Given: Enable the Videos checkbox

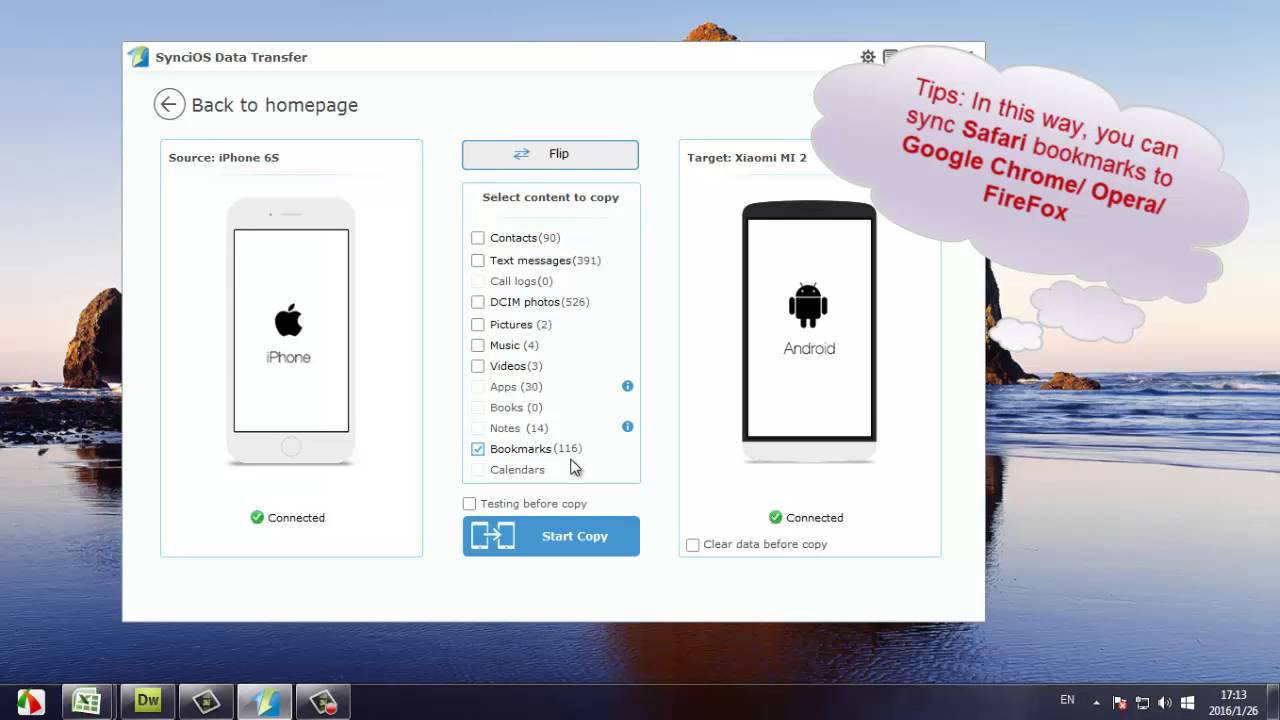Looking at the screenshot, I should pyautogui.click(x=478, y=366).
